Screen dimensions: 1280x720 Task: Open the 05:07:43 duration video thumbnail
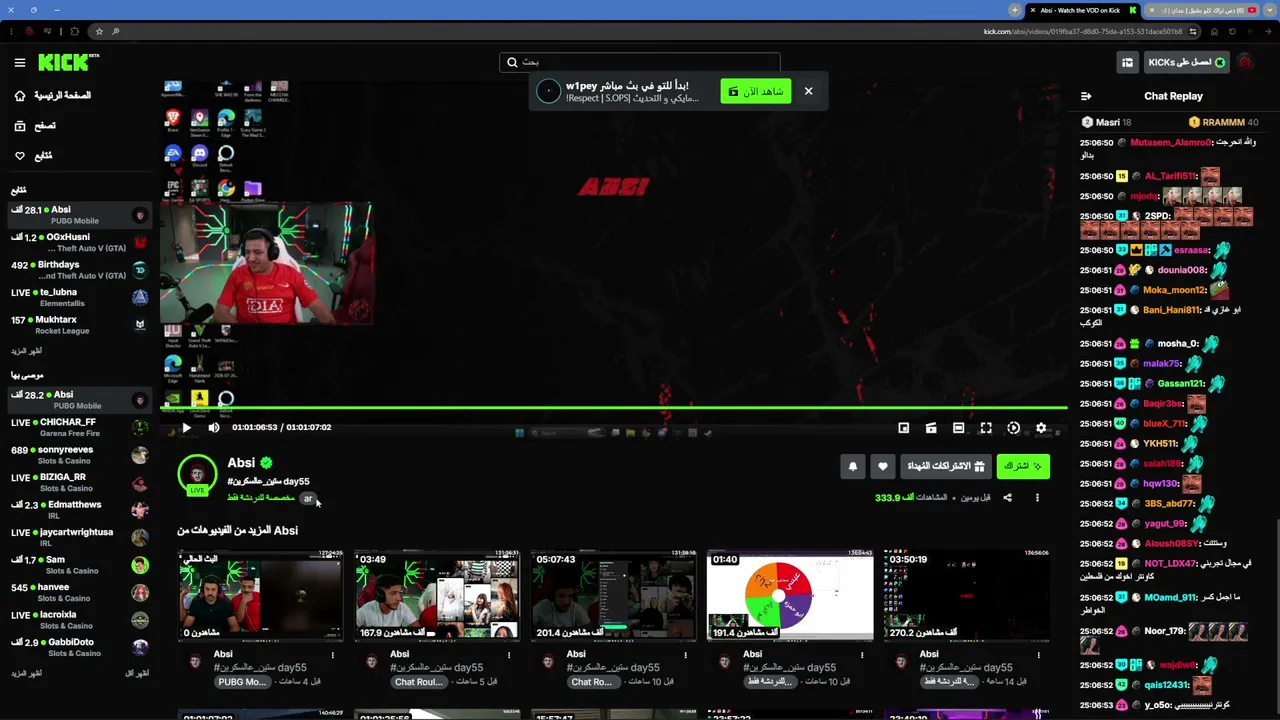pyautogui.click(x=614, y=595)
